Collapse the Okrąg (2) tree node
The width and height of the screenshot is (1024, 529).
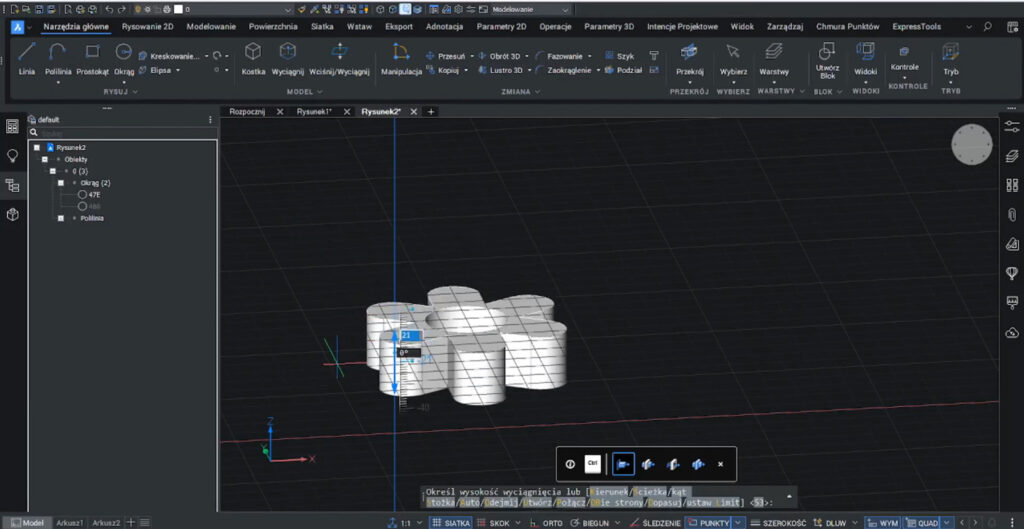coord(61,183)
